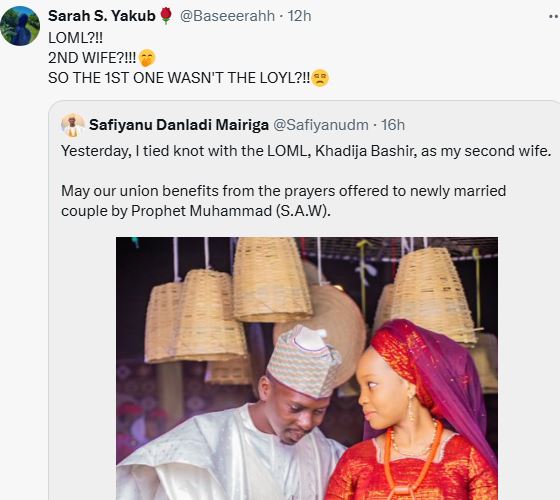
Task: Visit the @Baseeerahh handle
Action: click(227, 16)
